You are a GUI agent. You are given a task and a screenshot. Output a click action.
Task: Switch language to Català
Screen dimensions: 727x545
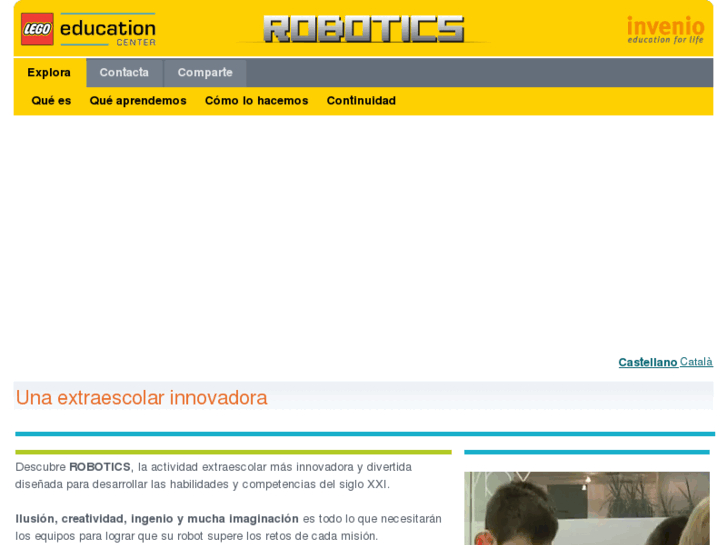point(696,361)
